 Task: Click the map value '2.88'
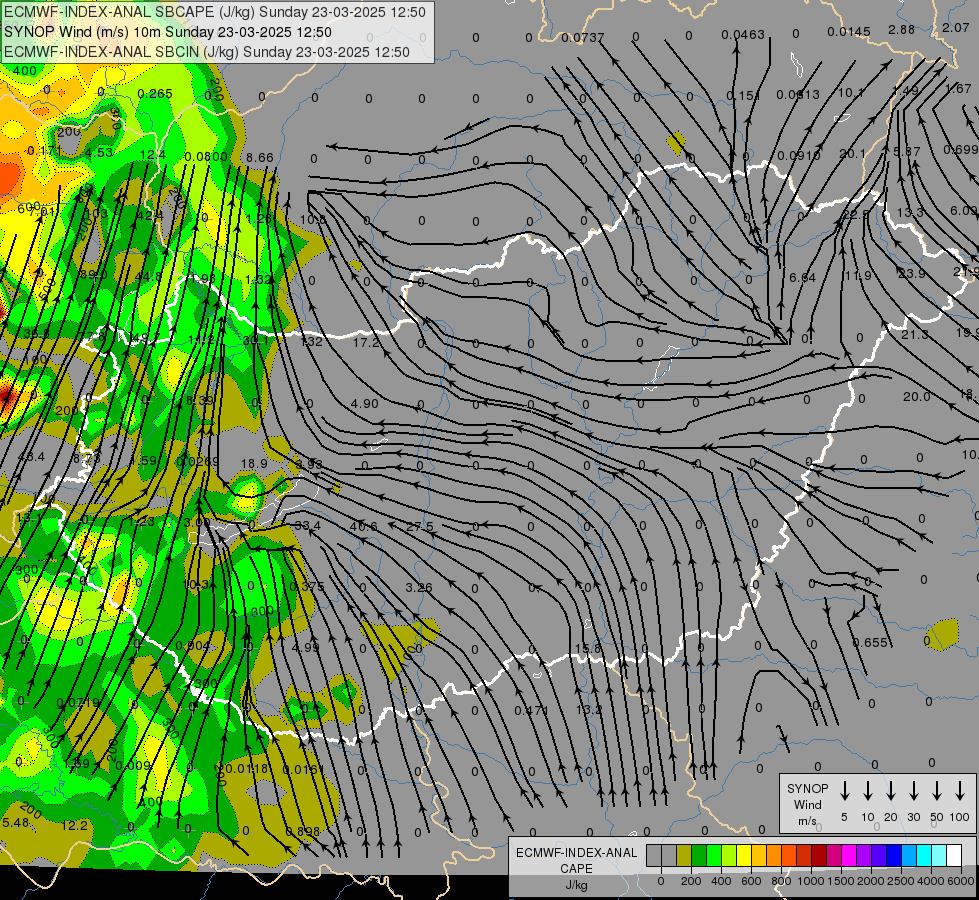[902, 29]
